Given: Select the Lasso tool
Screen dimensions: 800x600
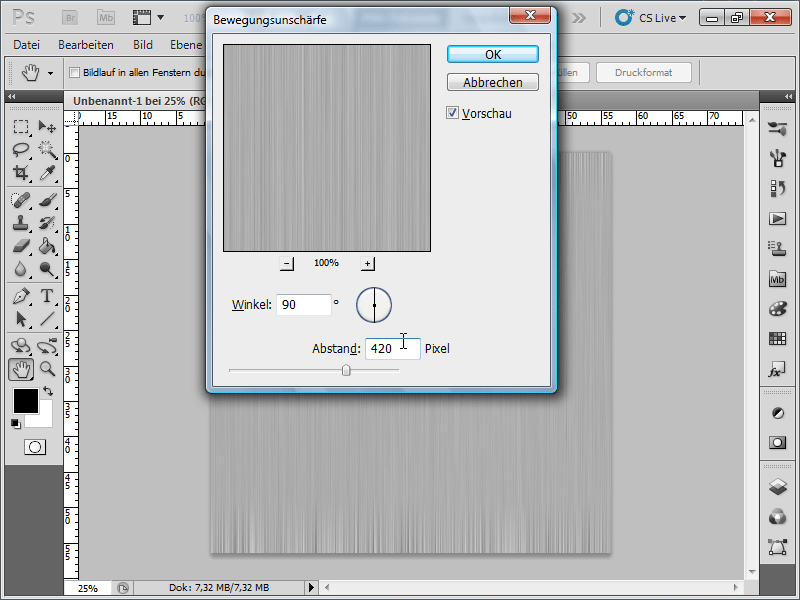Looking at the screenshot, I should pyautogui.click(x=21, y=149).
